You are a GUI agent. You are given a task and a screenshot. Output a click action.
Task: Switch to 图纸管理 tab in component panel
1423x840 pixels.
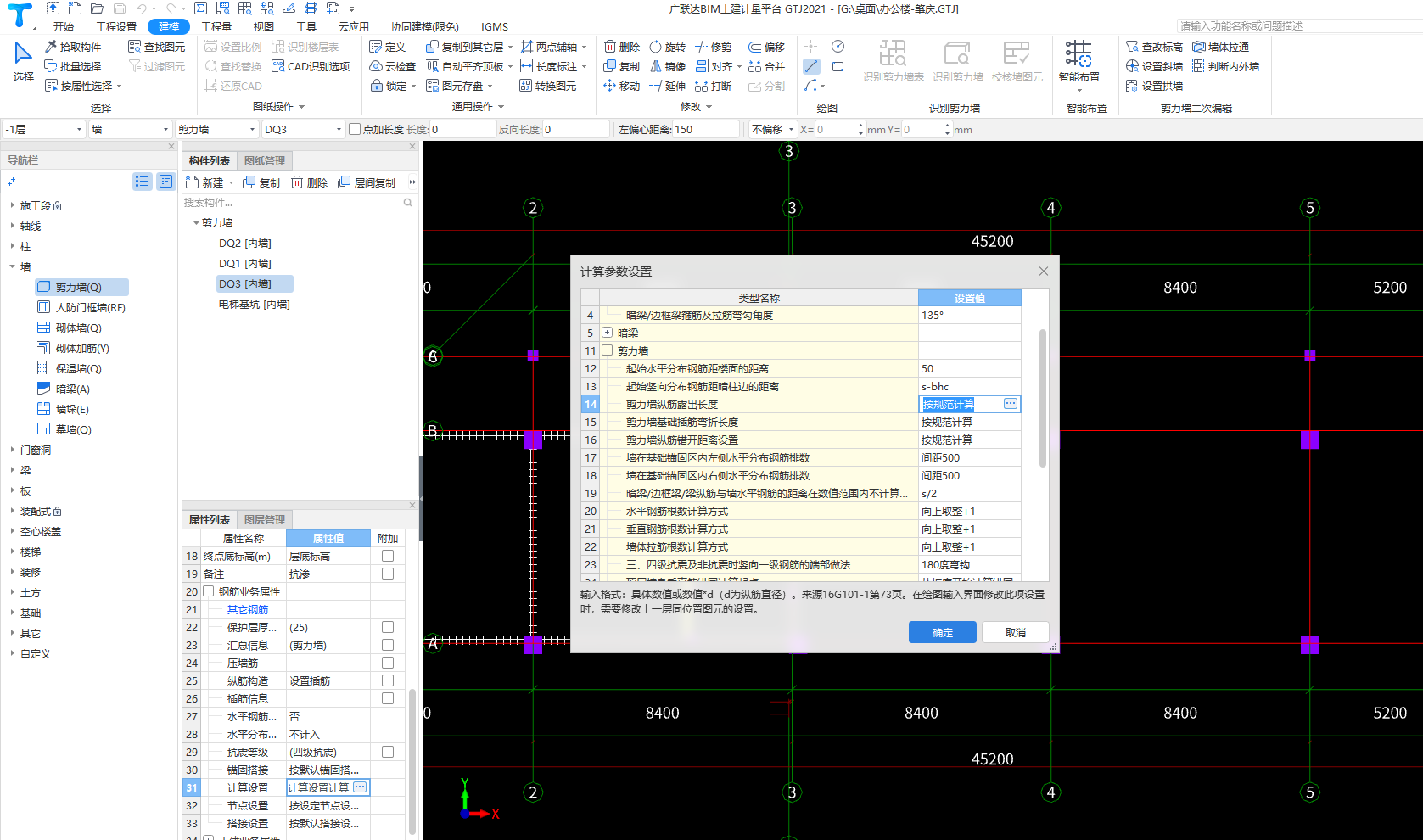(x=265, y=160)
